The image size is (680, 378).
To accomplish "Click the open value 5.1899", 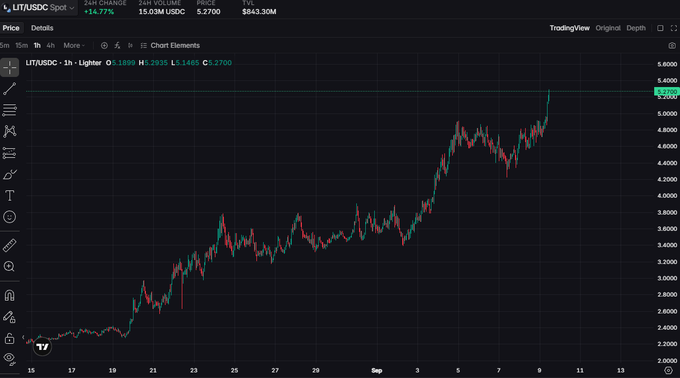I will [124, 63].
